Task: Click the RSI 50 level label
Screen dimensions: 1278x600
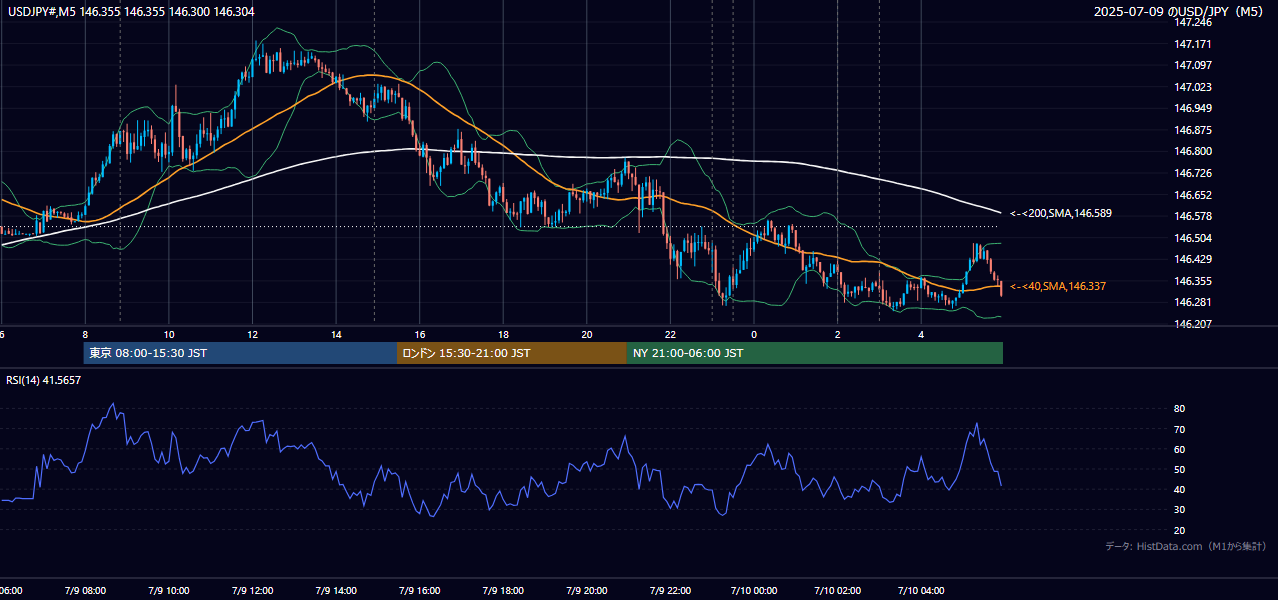Action: [1179, 469]
